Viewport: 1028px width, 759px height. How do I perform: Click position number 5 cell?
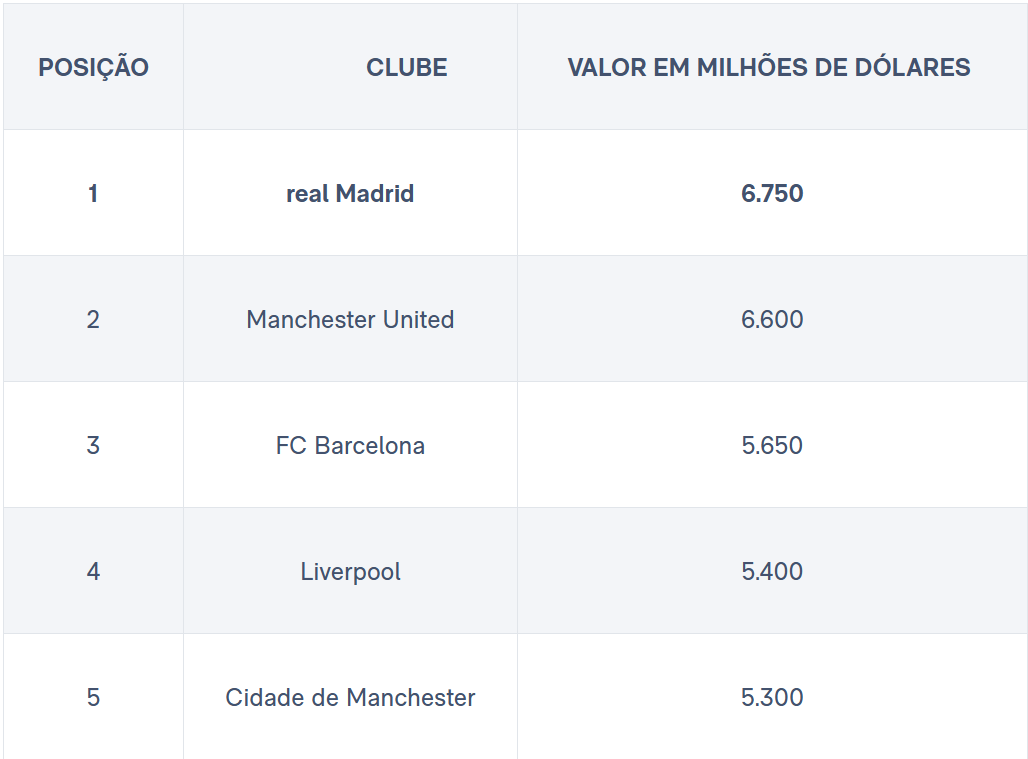93,696
